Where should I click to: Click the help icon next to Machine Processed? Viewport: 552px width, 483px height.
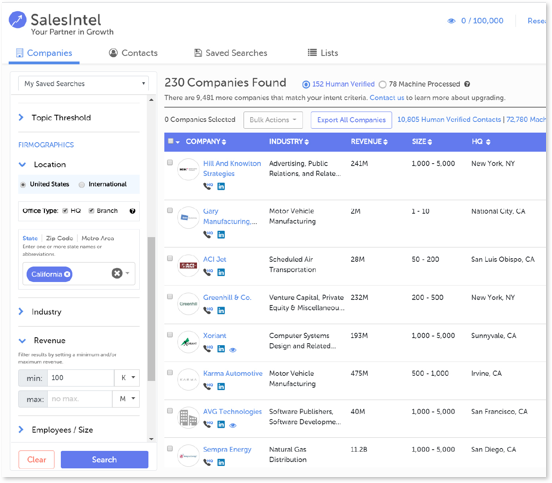click(467, 84)
